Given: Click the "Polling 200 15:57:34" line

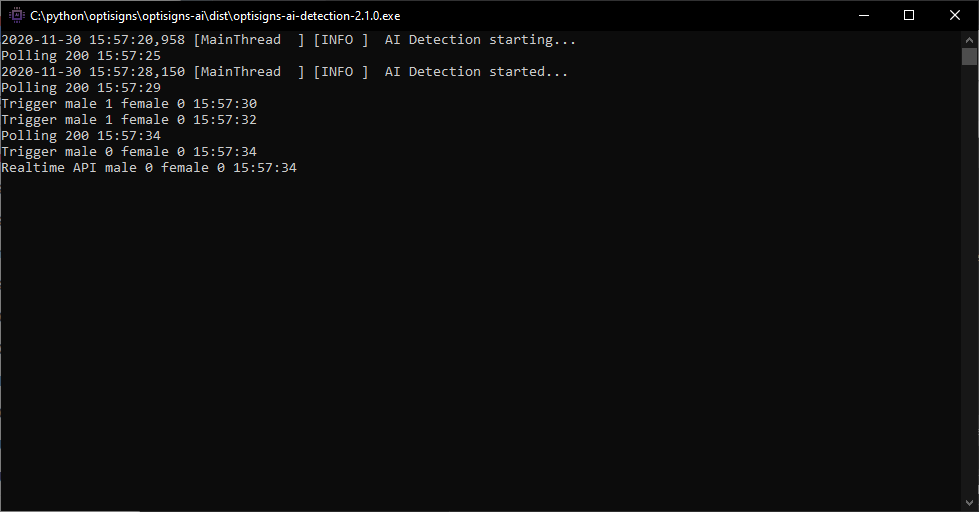Looking at the screenshot, I should click(81, 136).
